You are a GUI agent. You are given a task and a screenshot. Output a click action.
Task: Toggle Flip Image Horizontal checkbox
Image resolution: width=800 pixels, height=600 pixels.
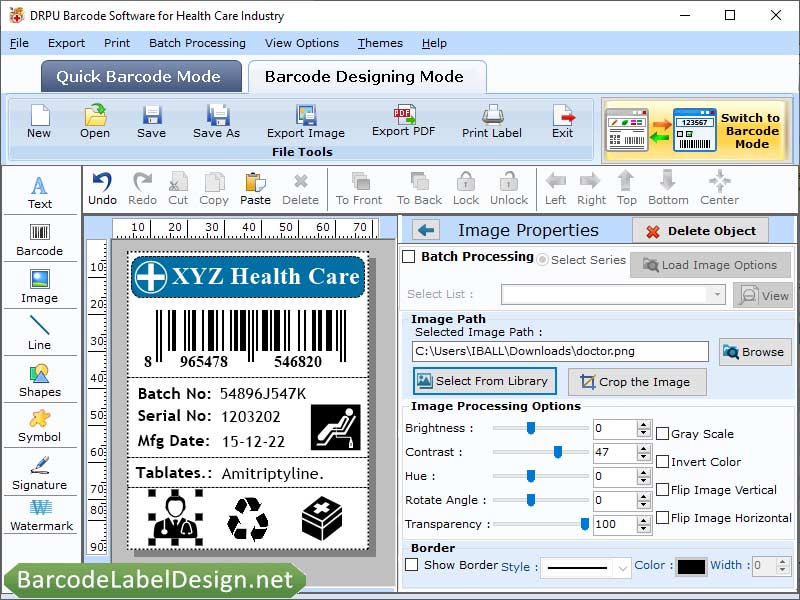[662, 518]
